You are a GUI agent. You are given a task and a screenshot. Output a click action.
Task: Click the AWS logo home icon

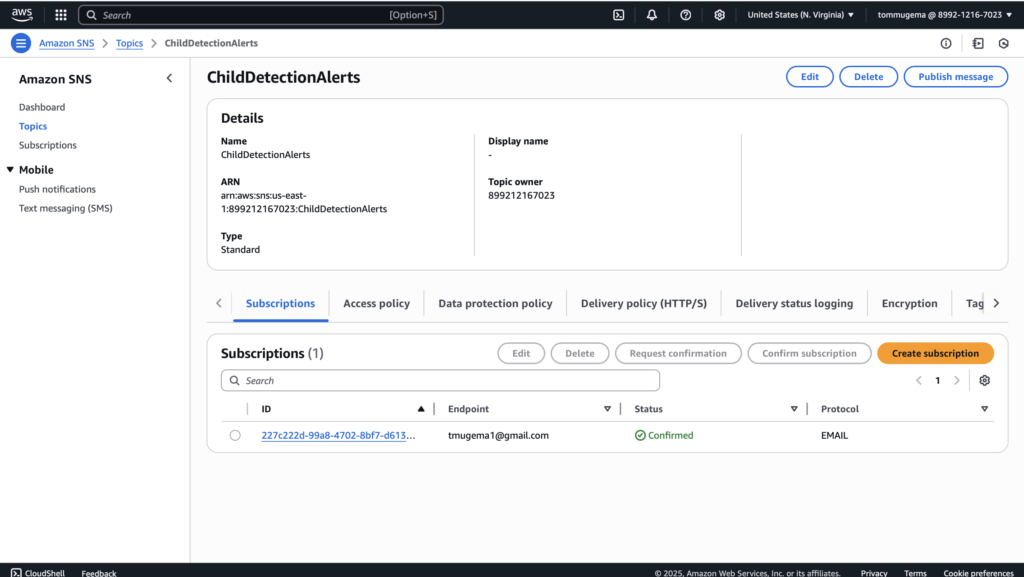click(x=22, y=15)
